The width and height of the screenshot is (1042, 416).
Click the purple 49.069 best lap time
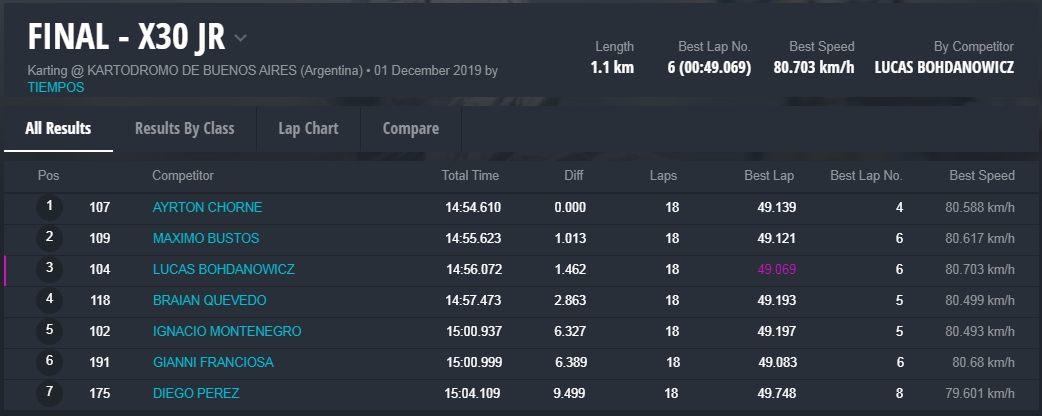(775, 270)
